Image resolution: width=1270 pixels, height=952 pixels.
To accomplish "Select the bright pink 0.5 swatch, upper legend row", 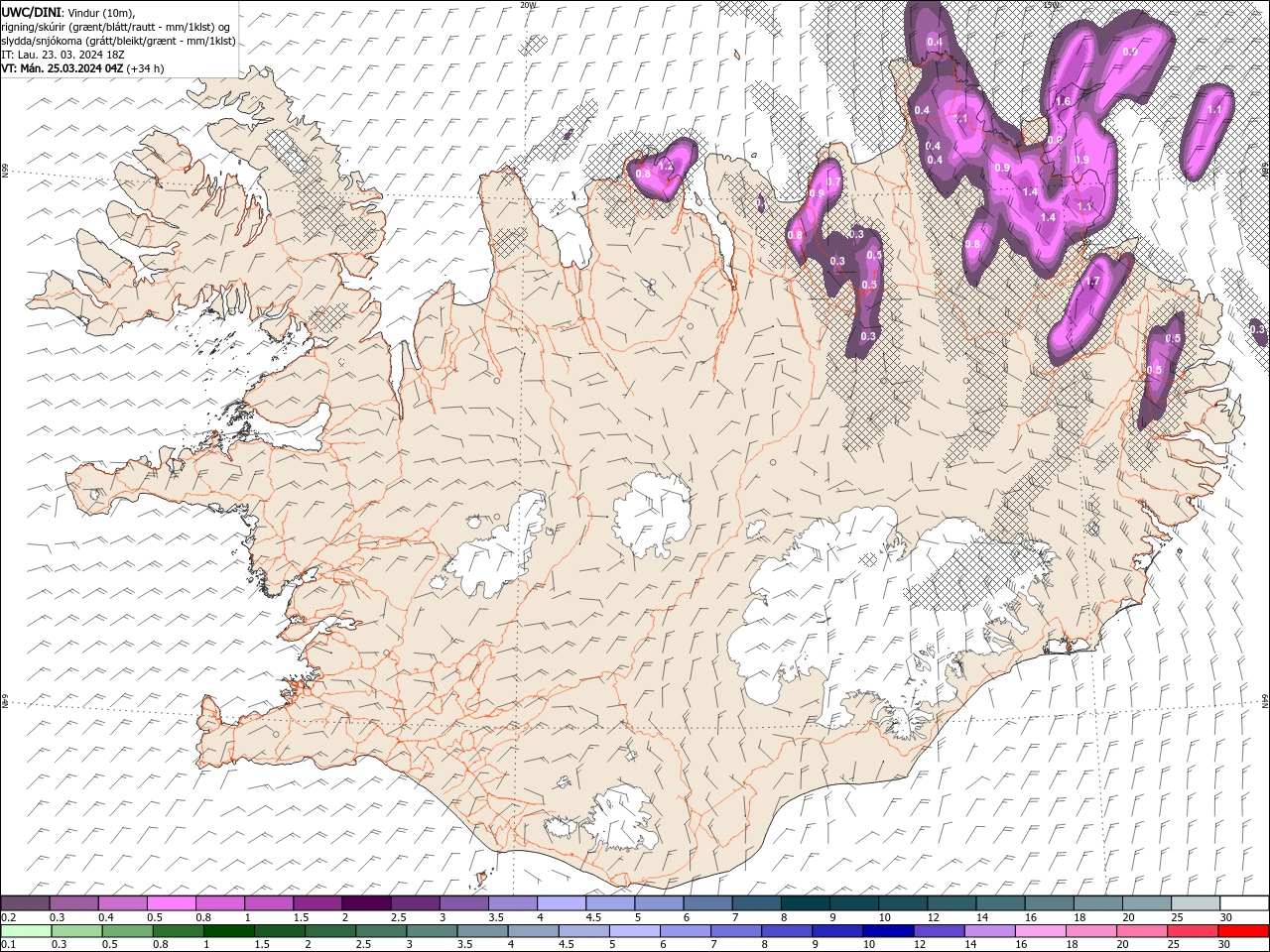I will 171,903.
